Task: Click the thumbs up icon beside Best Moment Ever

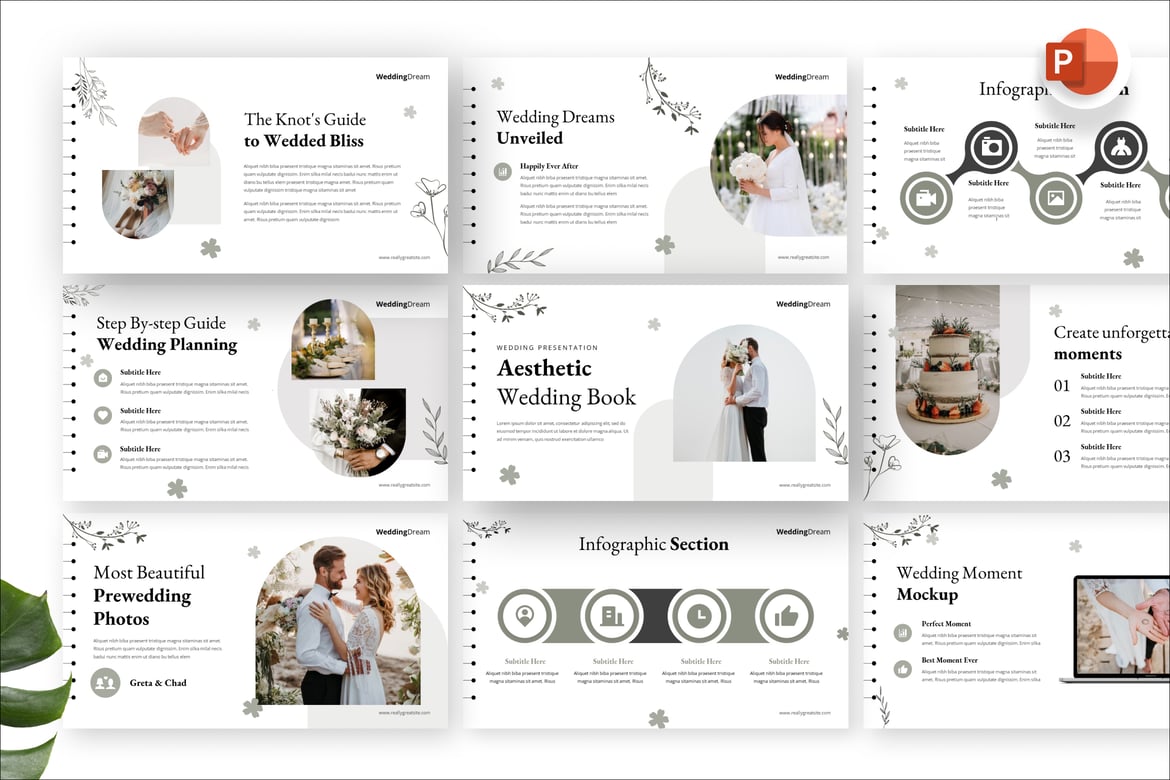Action: [x=903, y=670]
